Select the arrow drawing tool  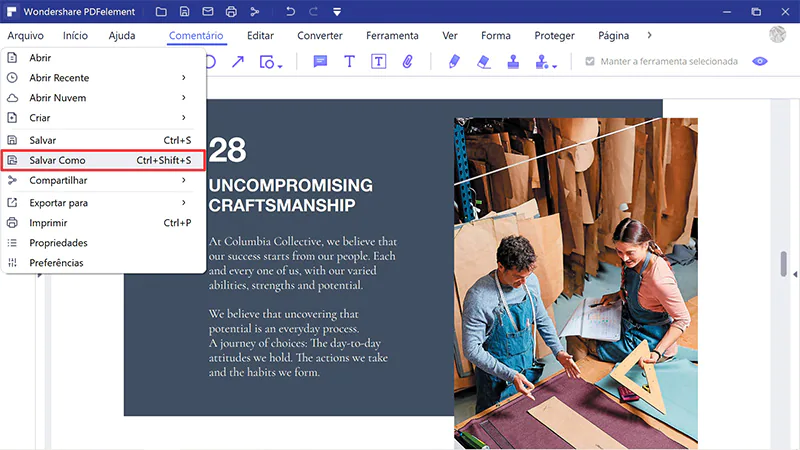(x=238, y=62)
